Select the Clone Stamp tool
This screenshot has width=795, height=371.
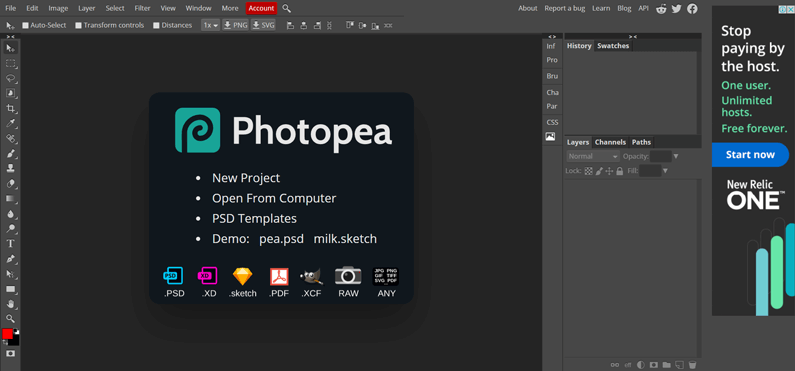[10, 168]
